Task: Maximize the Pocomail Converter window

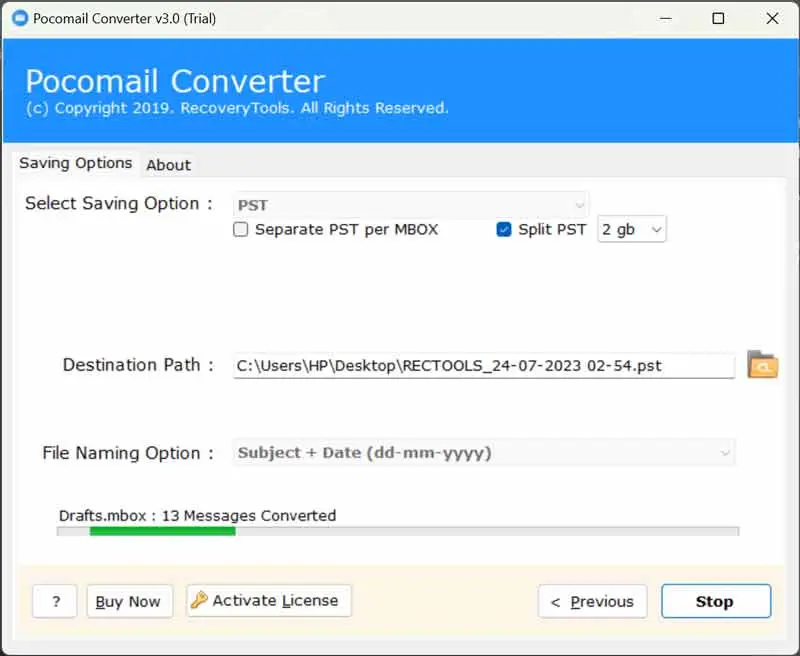Action: [718, 18]
